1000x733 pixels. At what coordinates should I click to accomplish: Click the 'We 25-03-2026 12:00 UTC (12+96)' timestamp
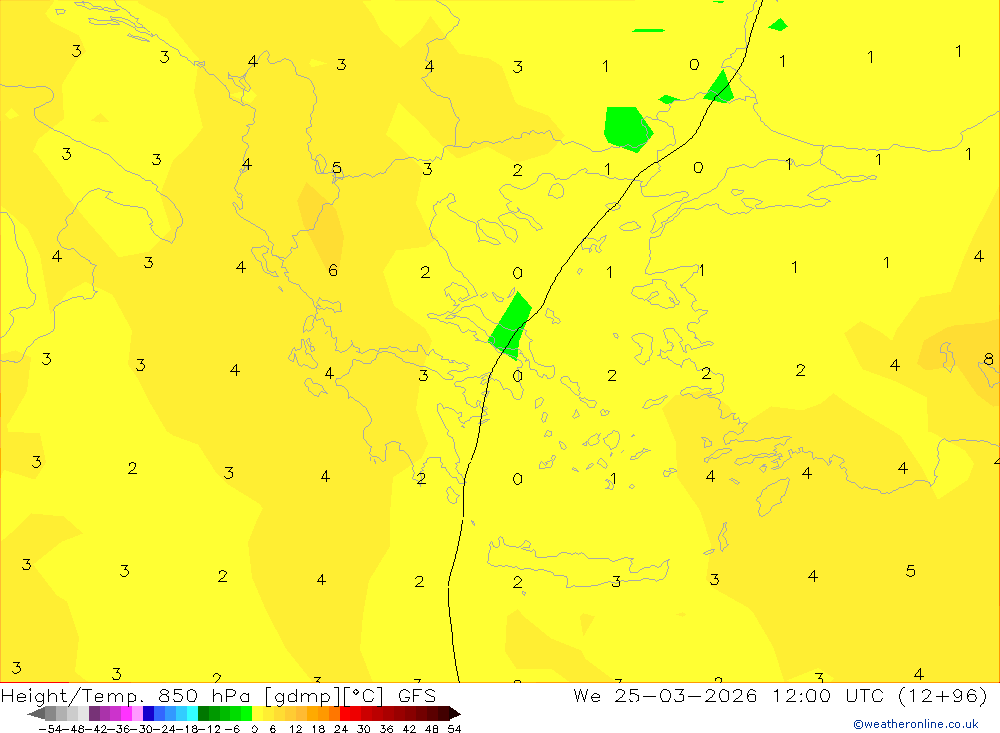(780, 695)
